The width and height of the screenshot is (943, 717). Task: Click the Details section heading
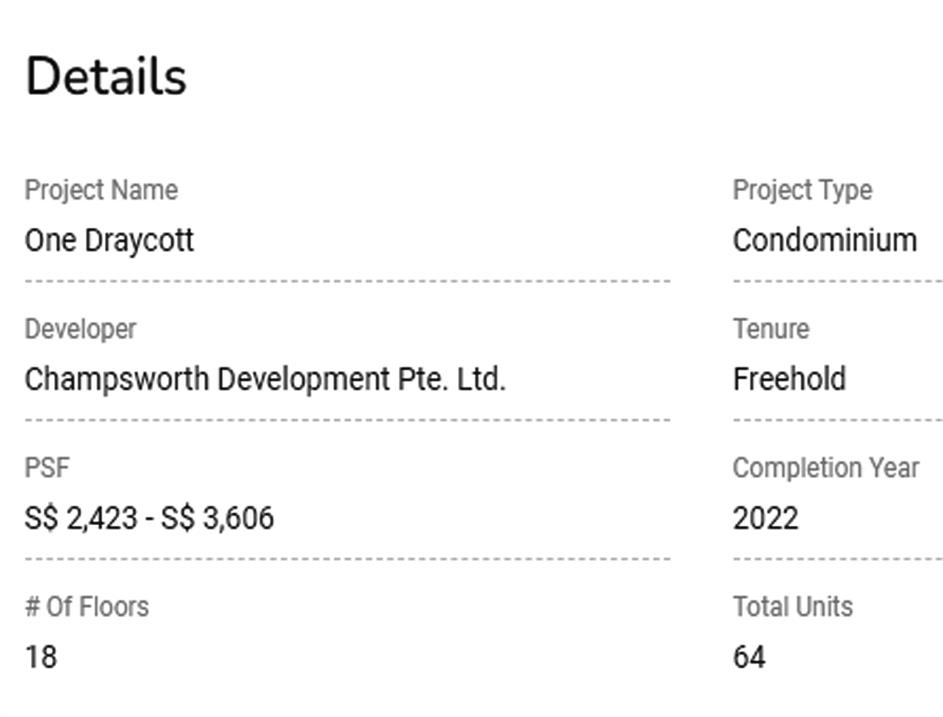(106, 77)
